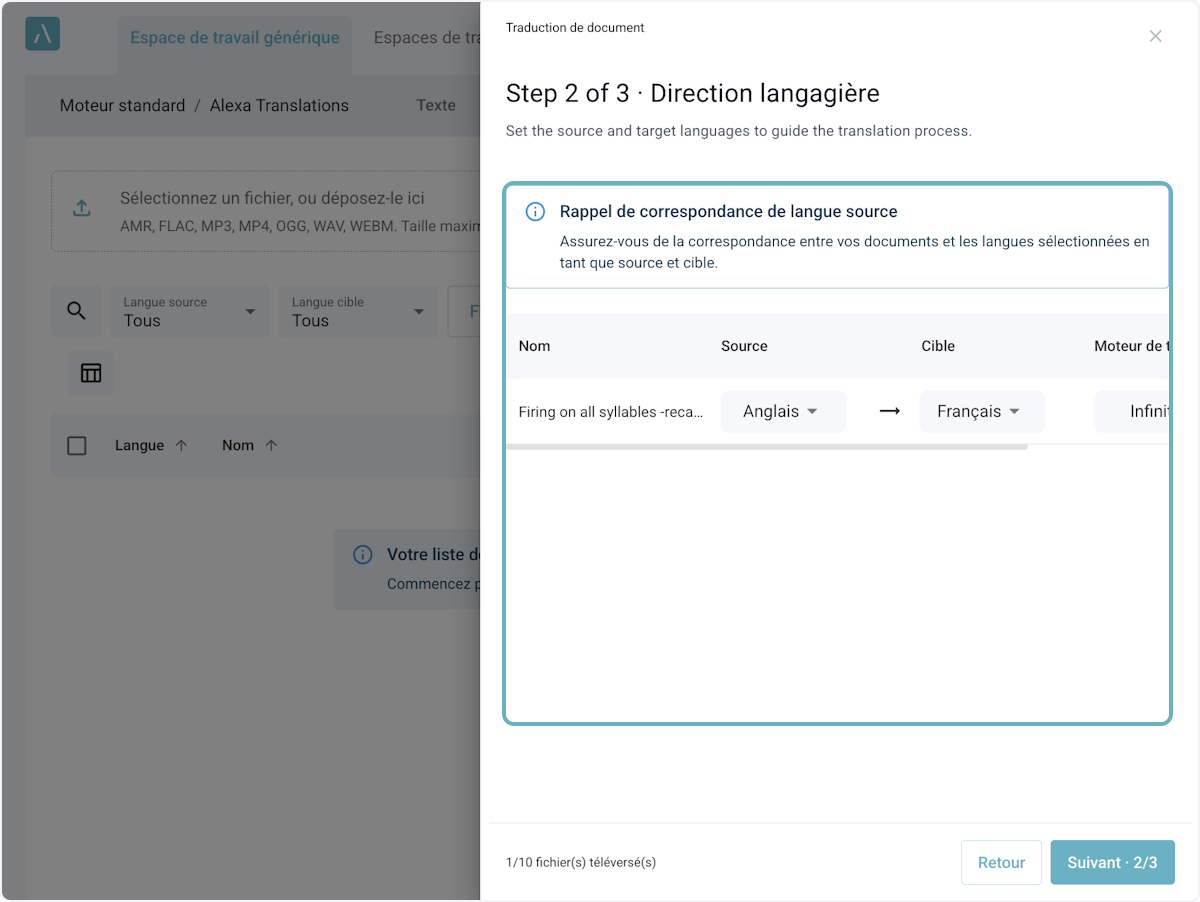Image resolution: width=1200 pixels, height=902 pixels.
Task: Click the Moteur standard breadcrumb
Action: pos(122,105)
